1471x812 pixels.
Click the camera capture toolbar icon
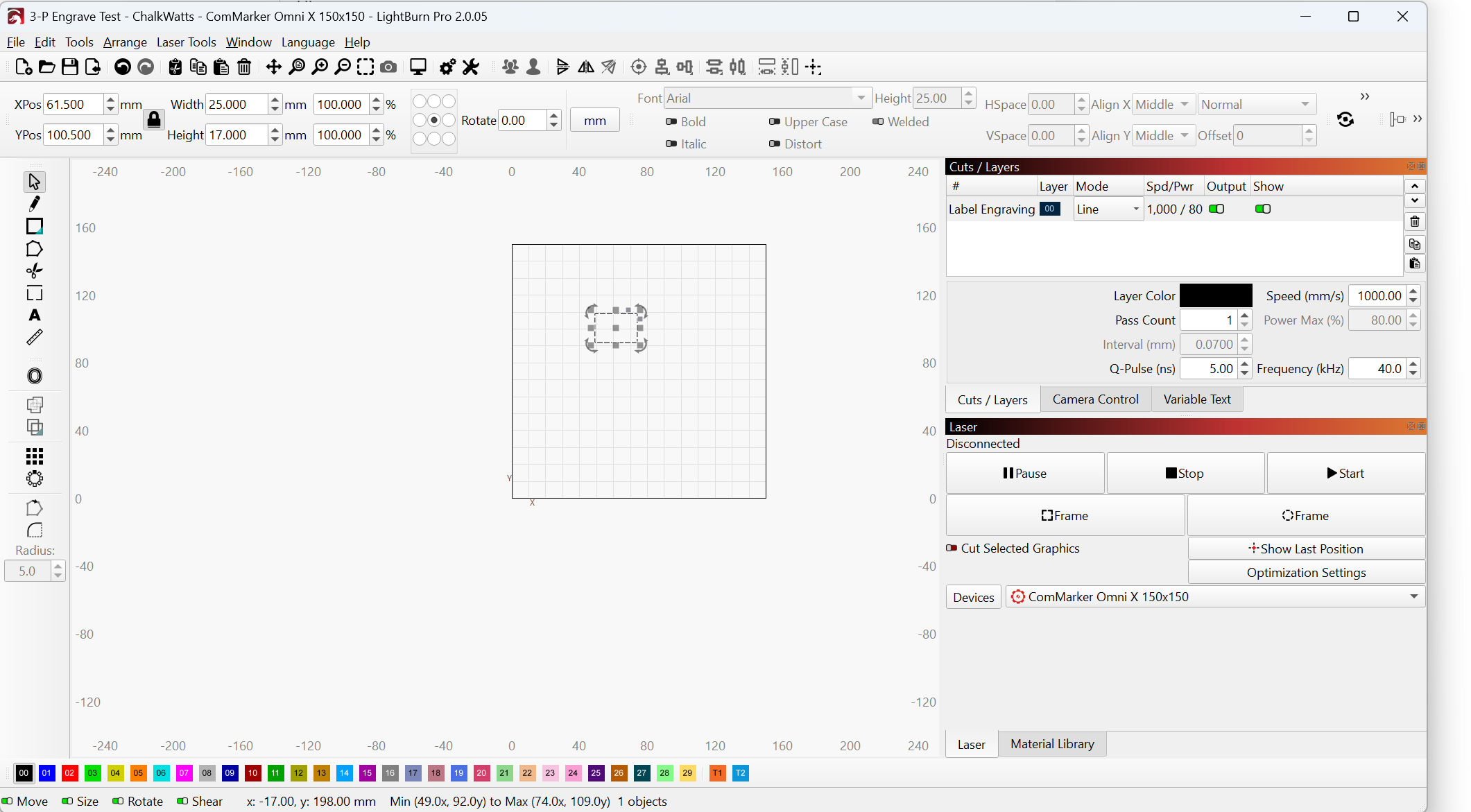[388, 67]
